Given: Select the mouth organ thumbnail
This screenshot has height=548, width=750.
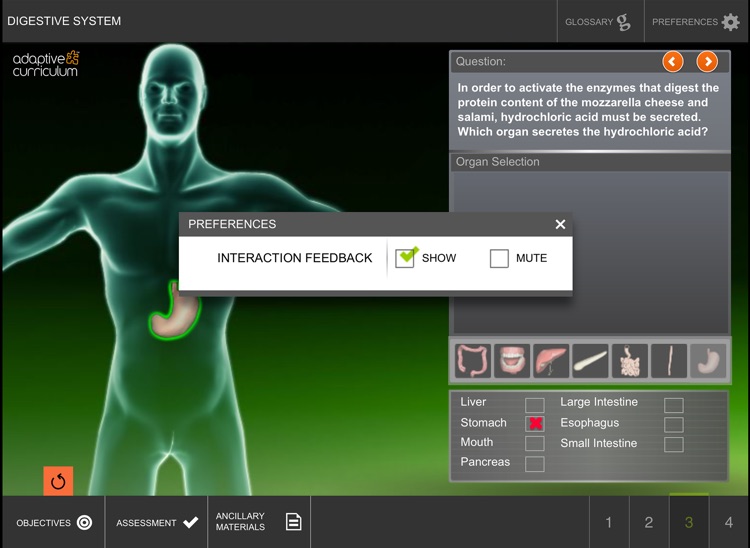Looking at the screenshot, I should [512, 361].
